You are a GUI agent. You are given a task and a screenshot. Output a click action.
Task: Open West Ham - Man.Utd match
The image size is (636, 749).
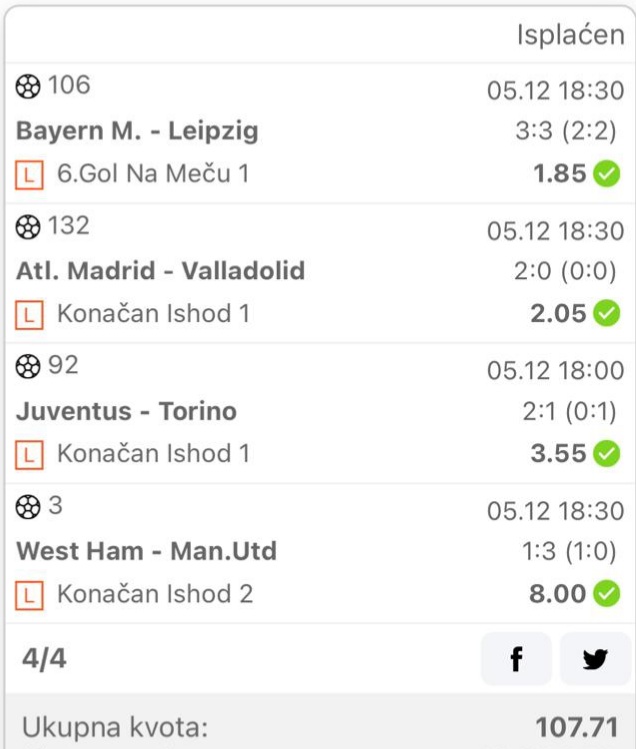pyautogui.click(x=147, y=551)
